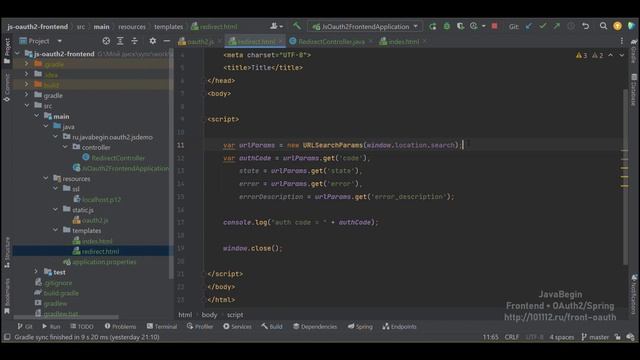
Task: Open the Build tool window
Action: [272, 327]
